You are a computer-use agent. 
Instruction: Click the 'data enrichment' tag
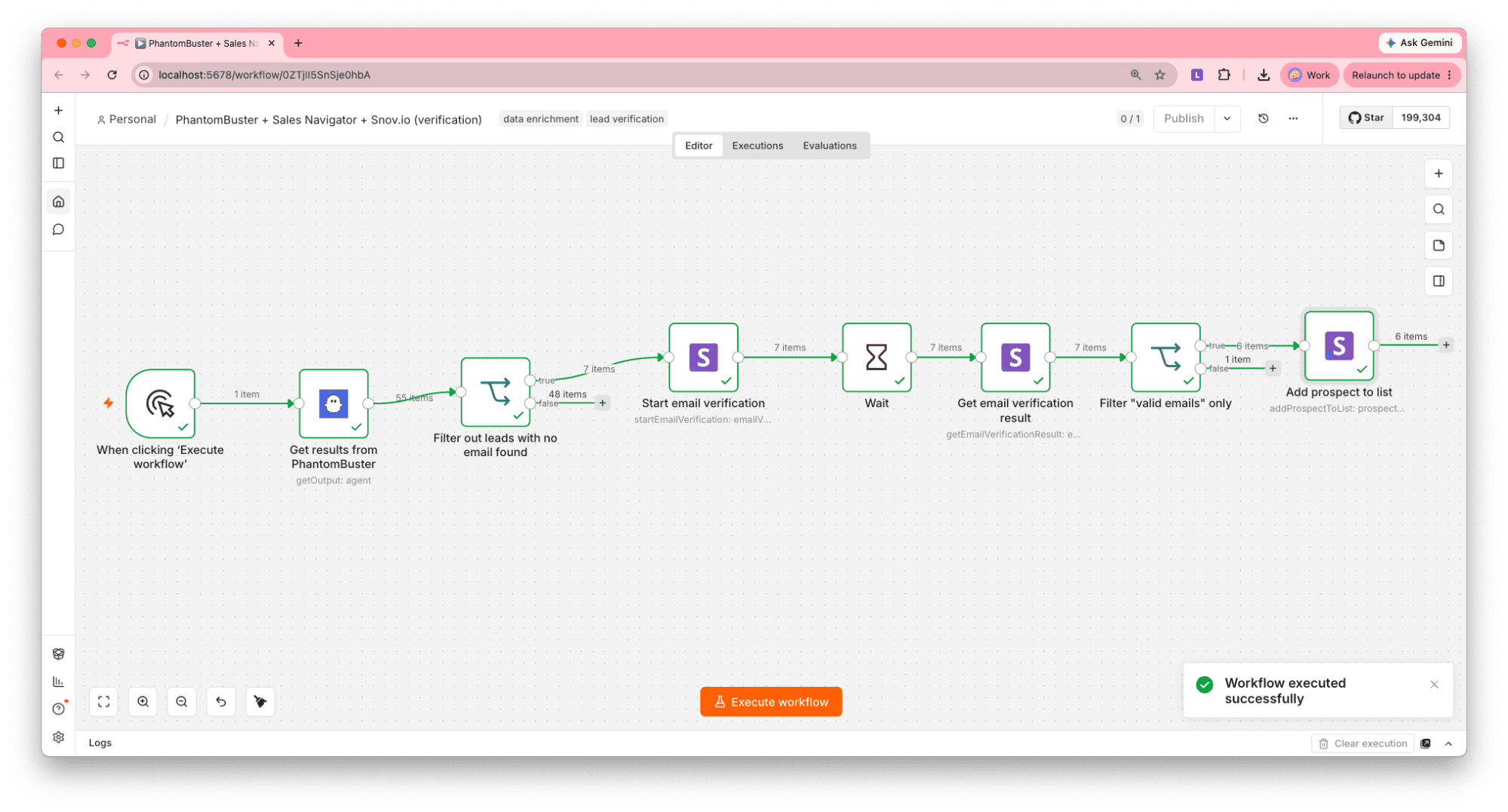(540, 119)
